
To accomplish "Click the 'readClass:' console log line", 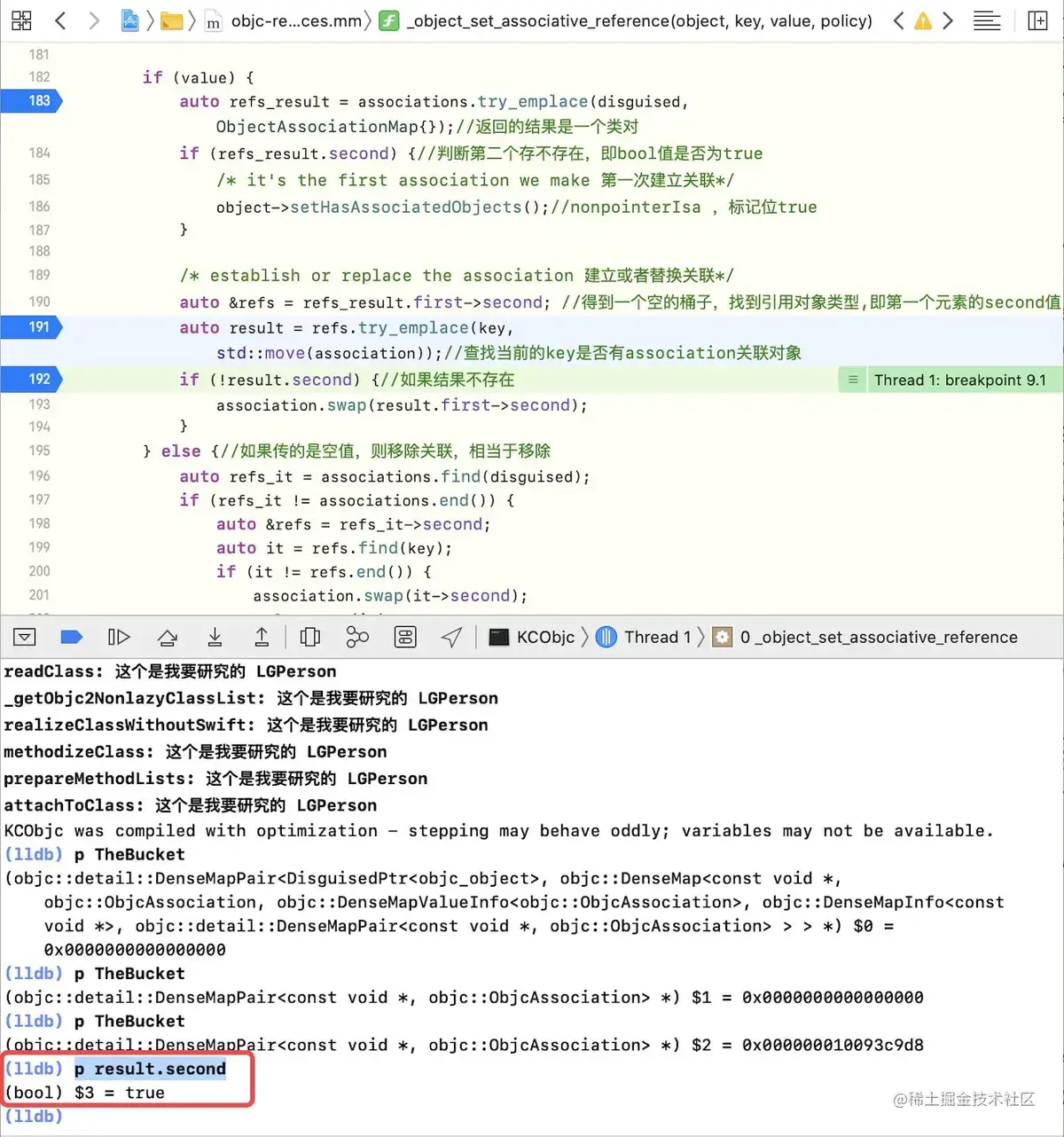I will [170, 671].
